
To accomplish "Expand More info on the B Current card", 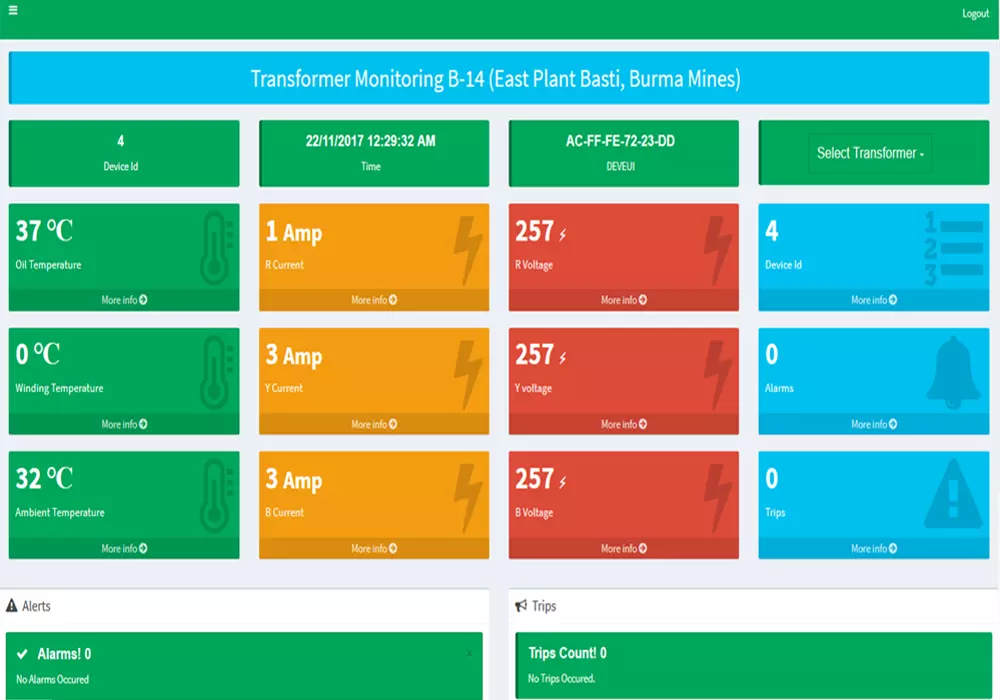I will coord(374,548).
